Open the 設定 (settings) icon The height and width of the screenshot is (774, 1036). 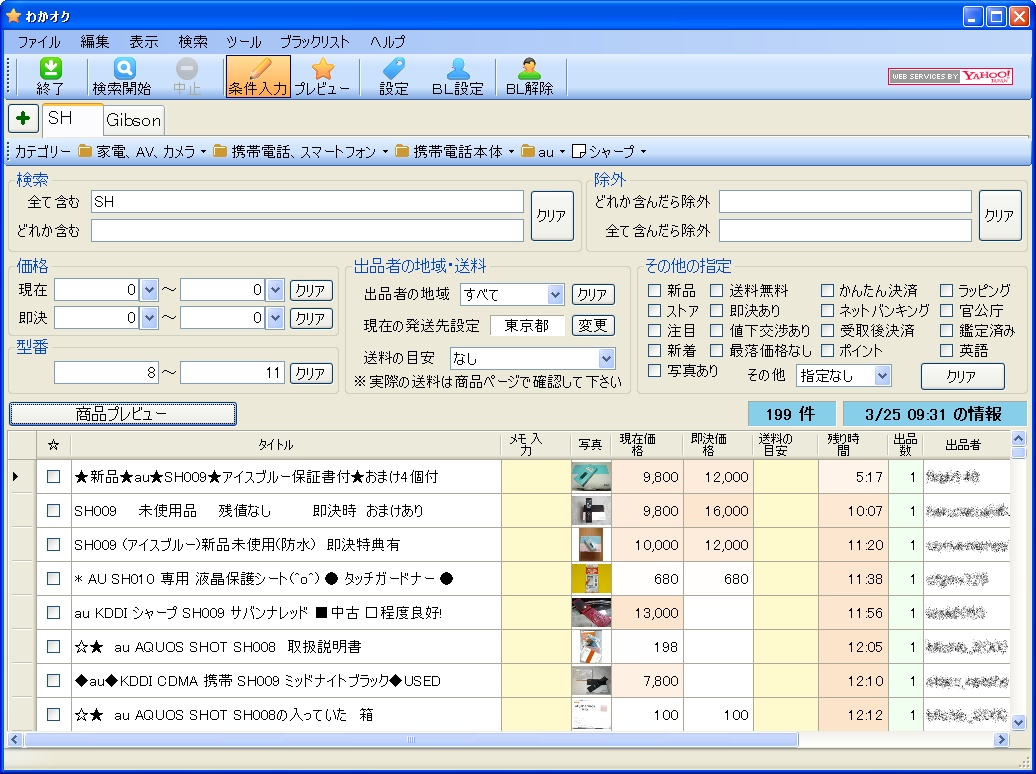(391, 75)
